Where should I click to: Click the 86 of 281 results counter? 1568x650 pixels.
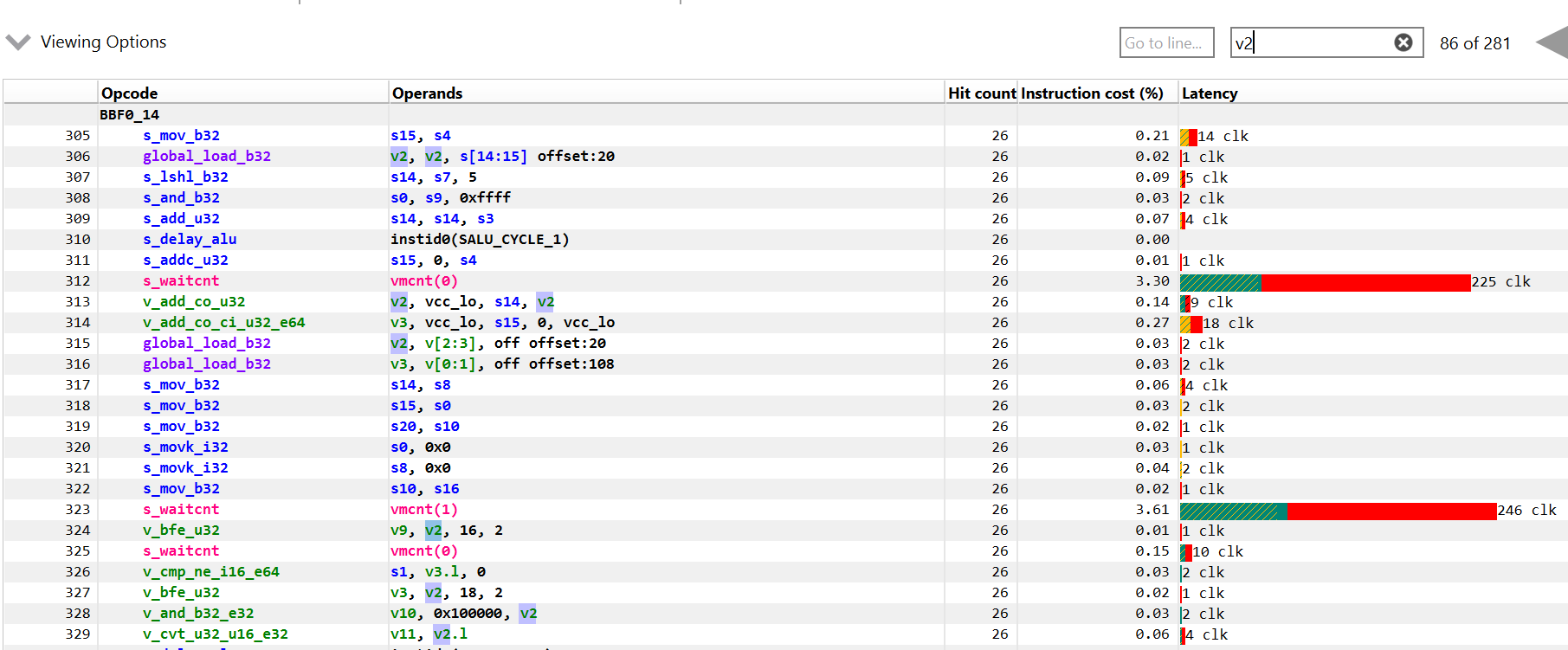point(1474,43)
